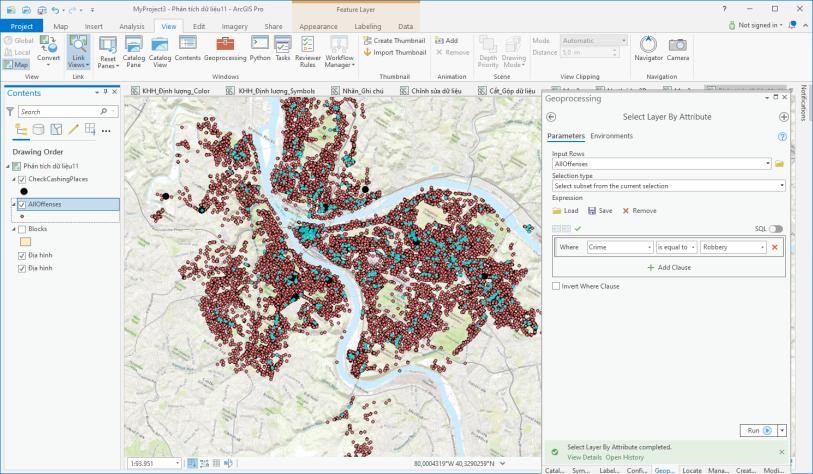Open the Tasks pane
This screenshot has width=813, height=474.
click(283, 49)
